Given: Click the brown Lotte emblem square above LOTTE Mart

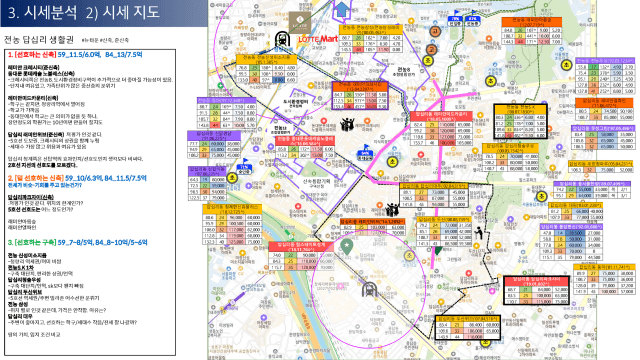Looking at the screenshot, I should [x=300, y=23].
